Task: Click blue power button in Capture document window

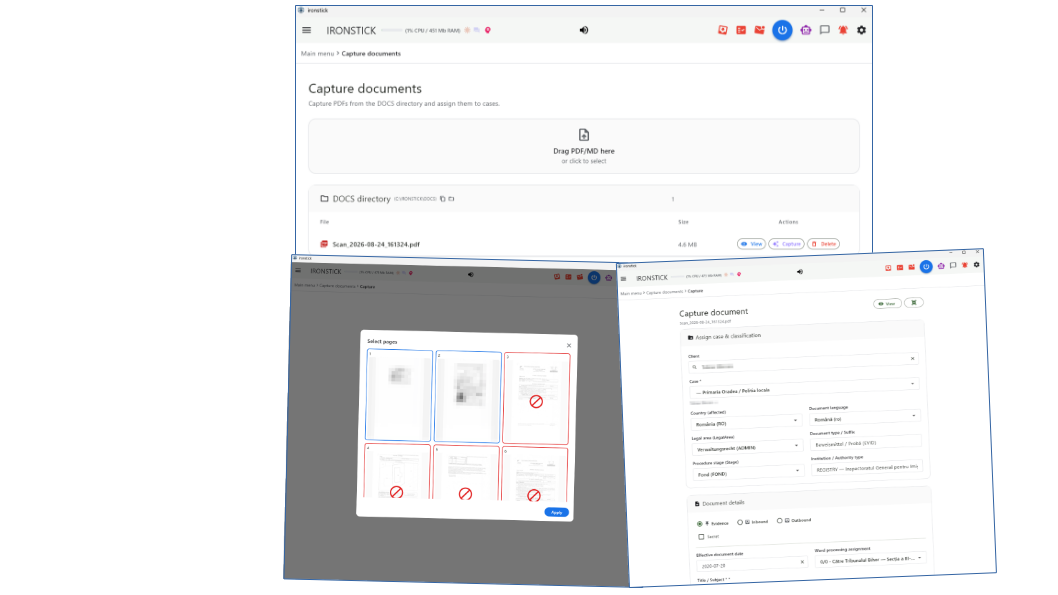Action: click(926, 267)
